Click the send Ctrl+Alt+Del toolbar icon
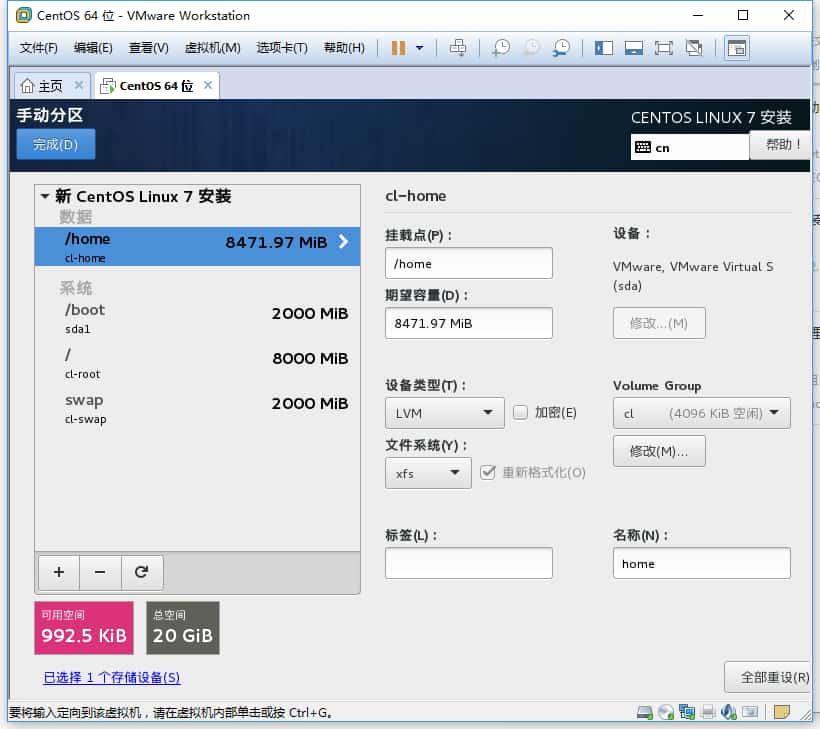 pos(458,48)
